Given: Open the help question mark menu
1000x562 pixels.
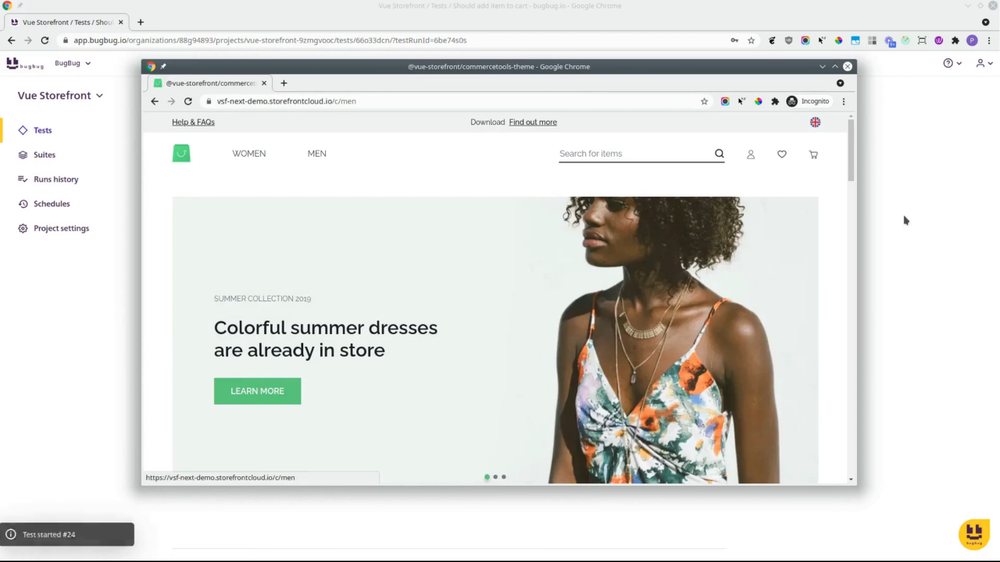Looking at the screenshot, I should click(x=952, y=63).
